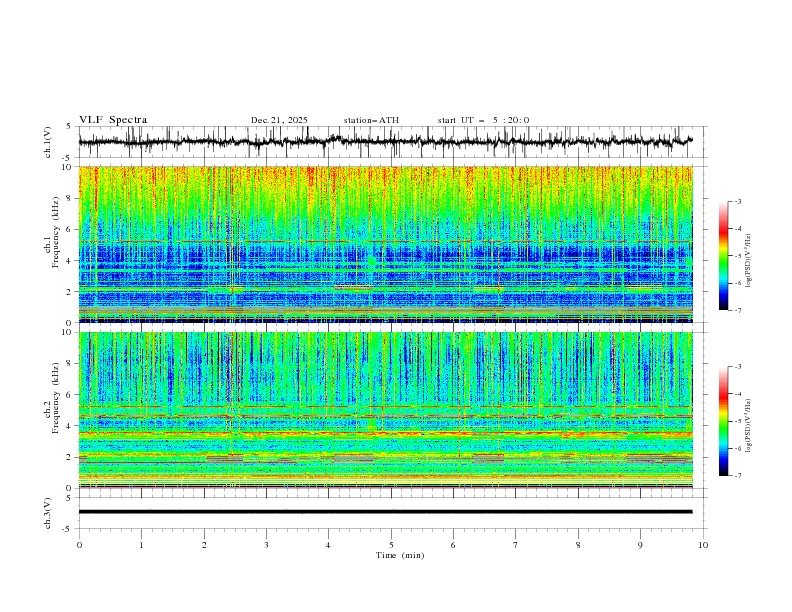
Task: Click the ch.2 Frequency (kHz) axis label
Action: (x=52, y=398)
